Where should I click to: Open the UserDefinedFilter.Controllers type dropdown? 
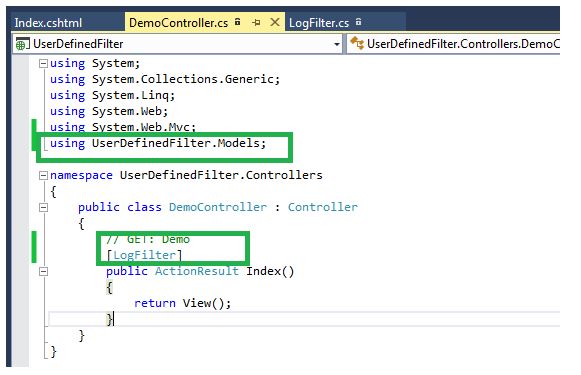tap(454, 44)
